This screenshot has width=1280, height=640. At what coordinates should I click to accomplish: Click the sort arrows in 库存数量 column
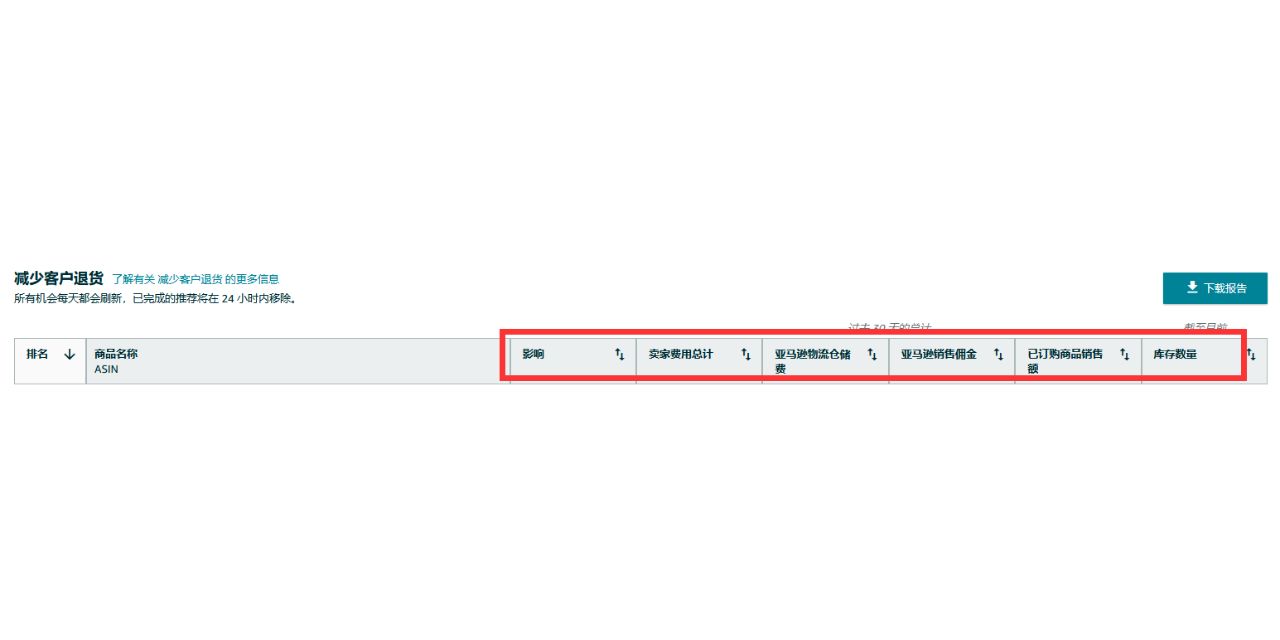click(x=1250, y=354)
